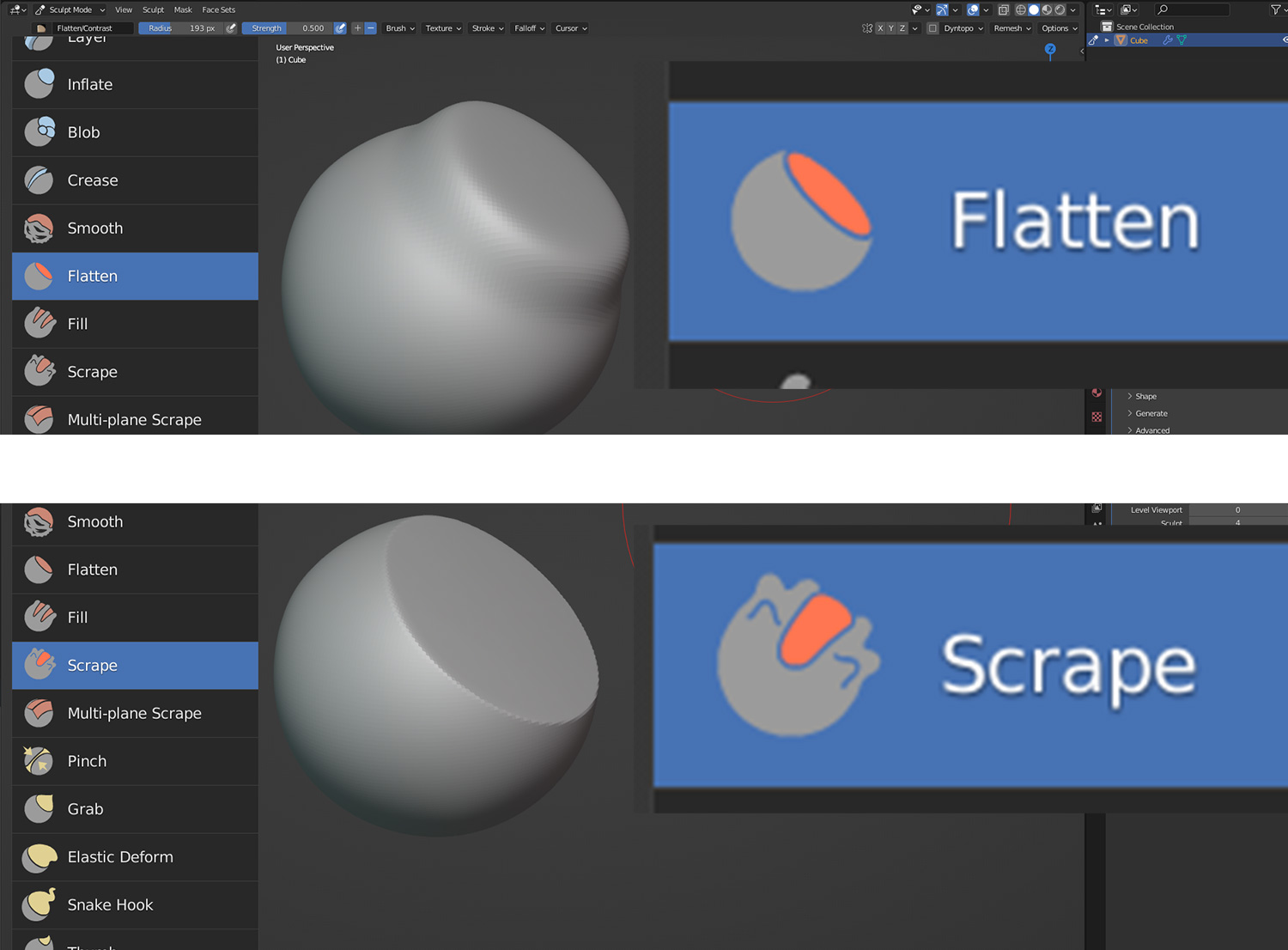Select the Grab brush icon
Image resolution: width=1288 pixels, height=950 pixels.
click(38, 808)
